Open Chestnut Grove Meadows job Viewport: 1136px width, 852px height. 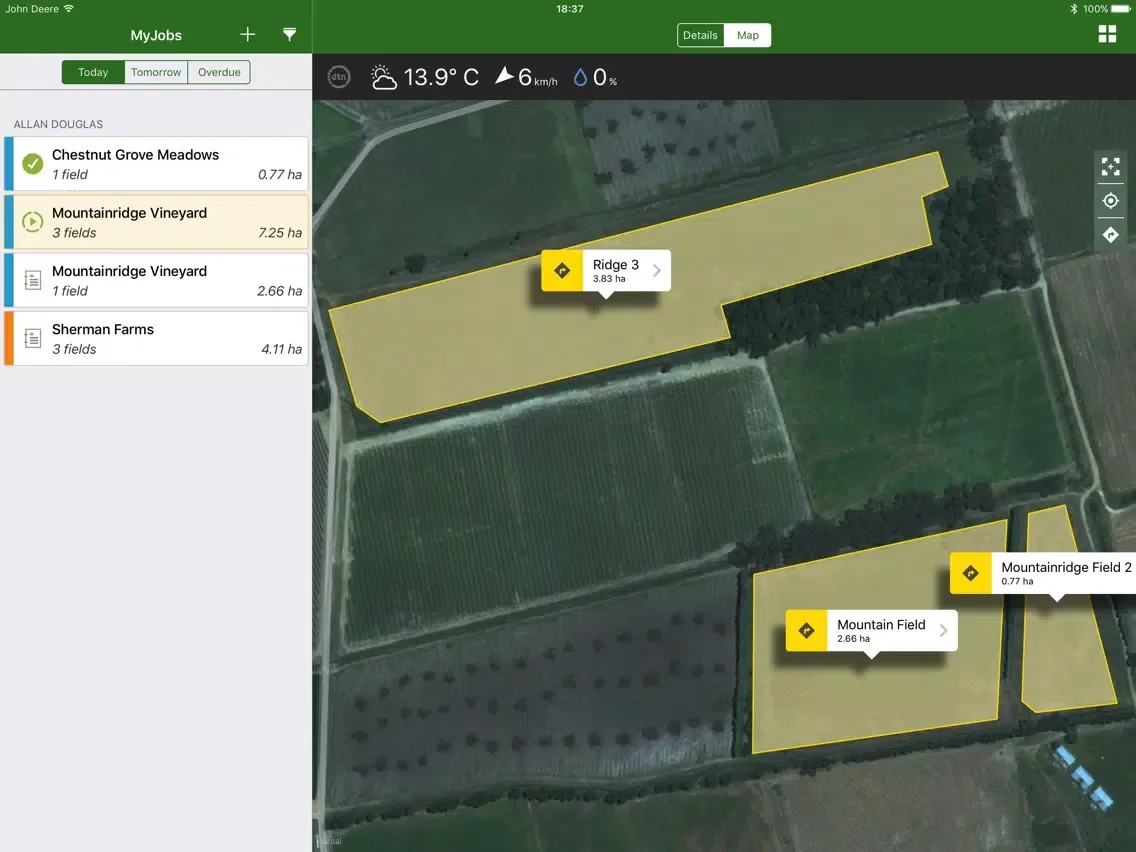click(156, 164)
